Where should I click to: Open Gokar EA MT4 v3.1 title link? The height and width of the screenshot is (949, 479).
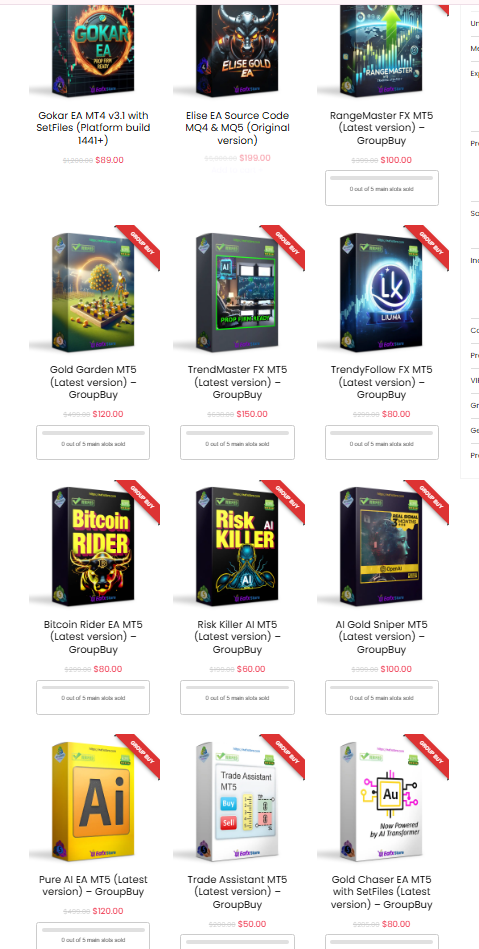tap(93, 128)
